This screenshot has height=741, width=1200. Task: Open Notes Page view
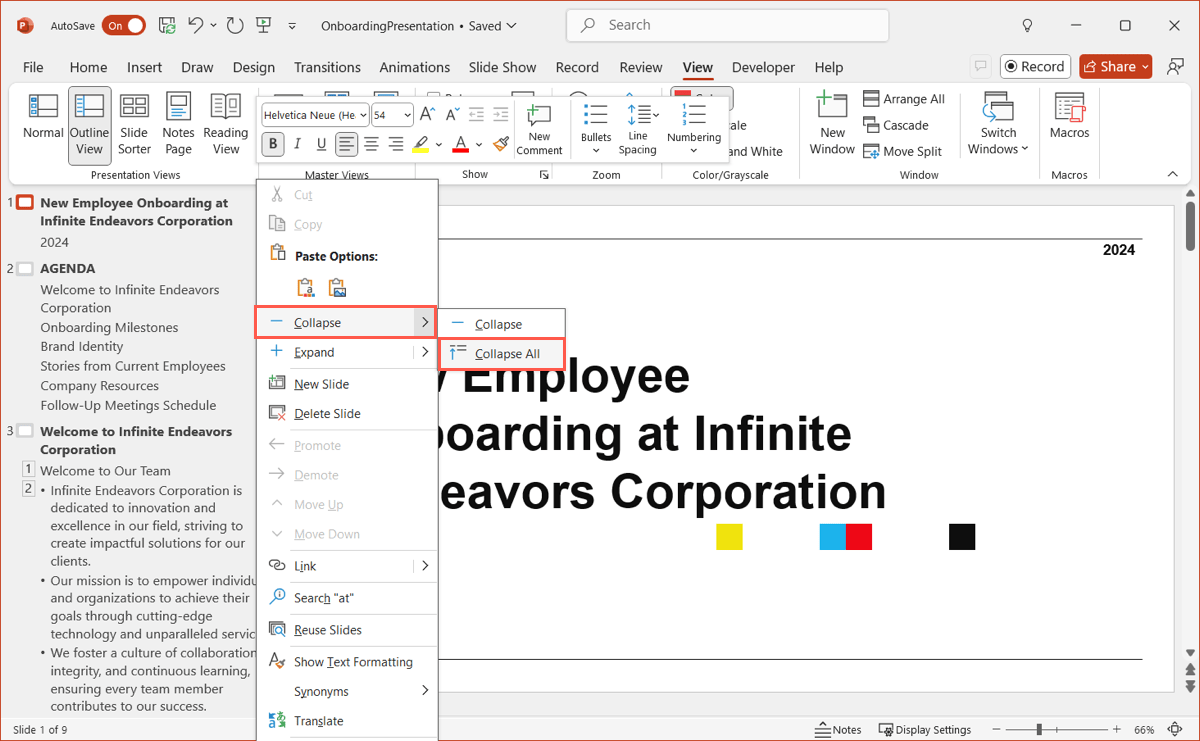pyautogui.click(x=178, y=124)
